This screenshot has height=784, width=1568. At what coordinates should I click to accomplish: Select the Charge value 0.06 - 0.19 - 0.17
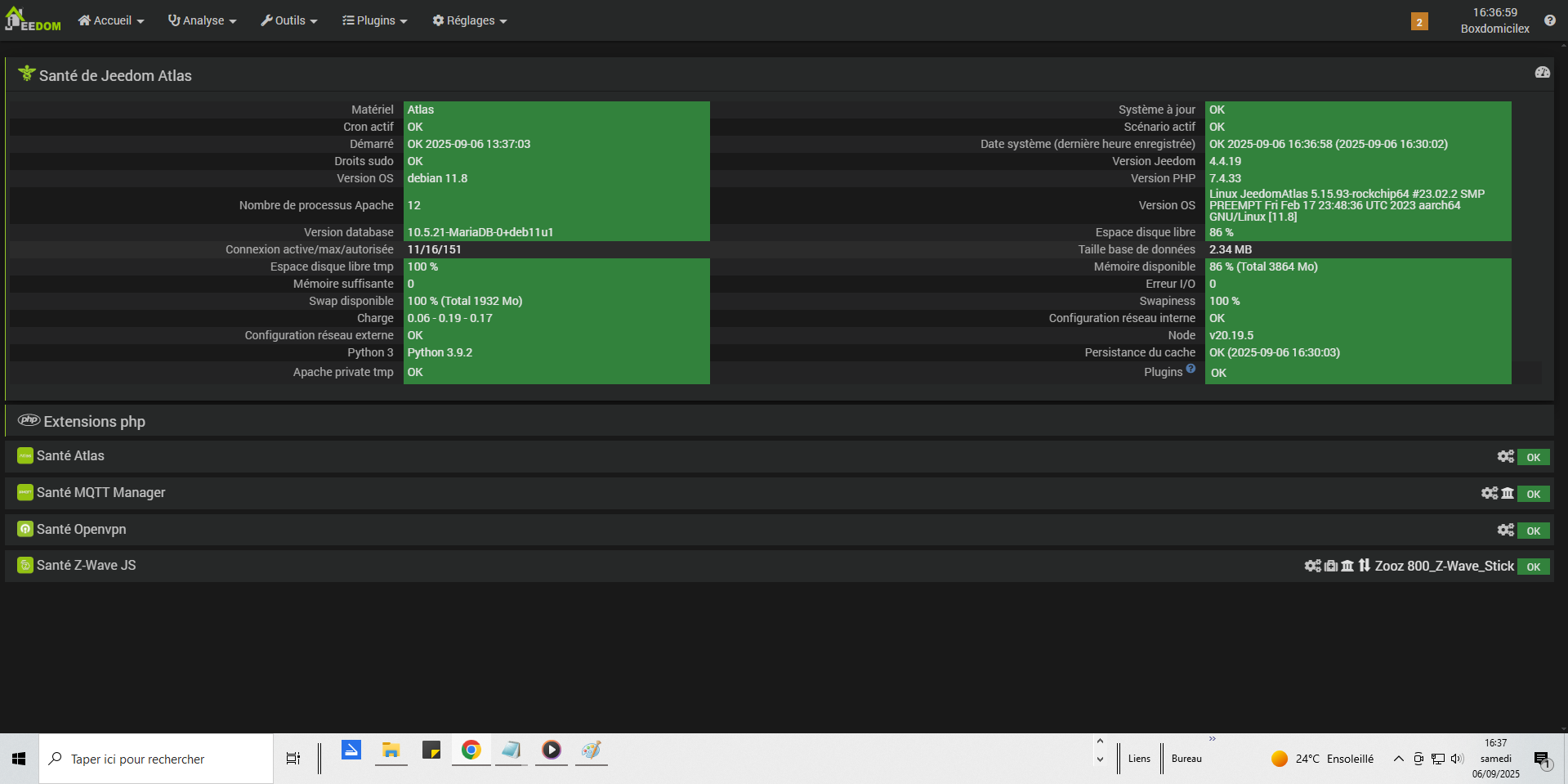point(449,319)
